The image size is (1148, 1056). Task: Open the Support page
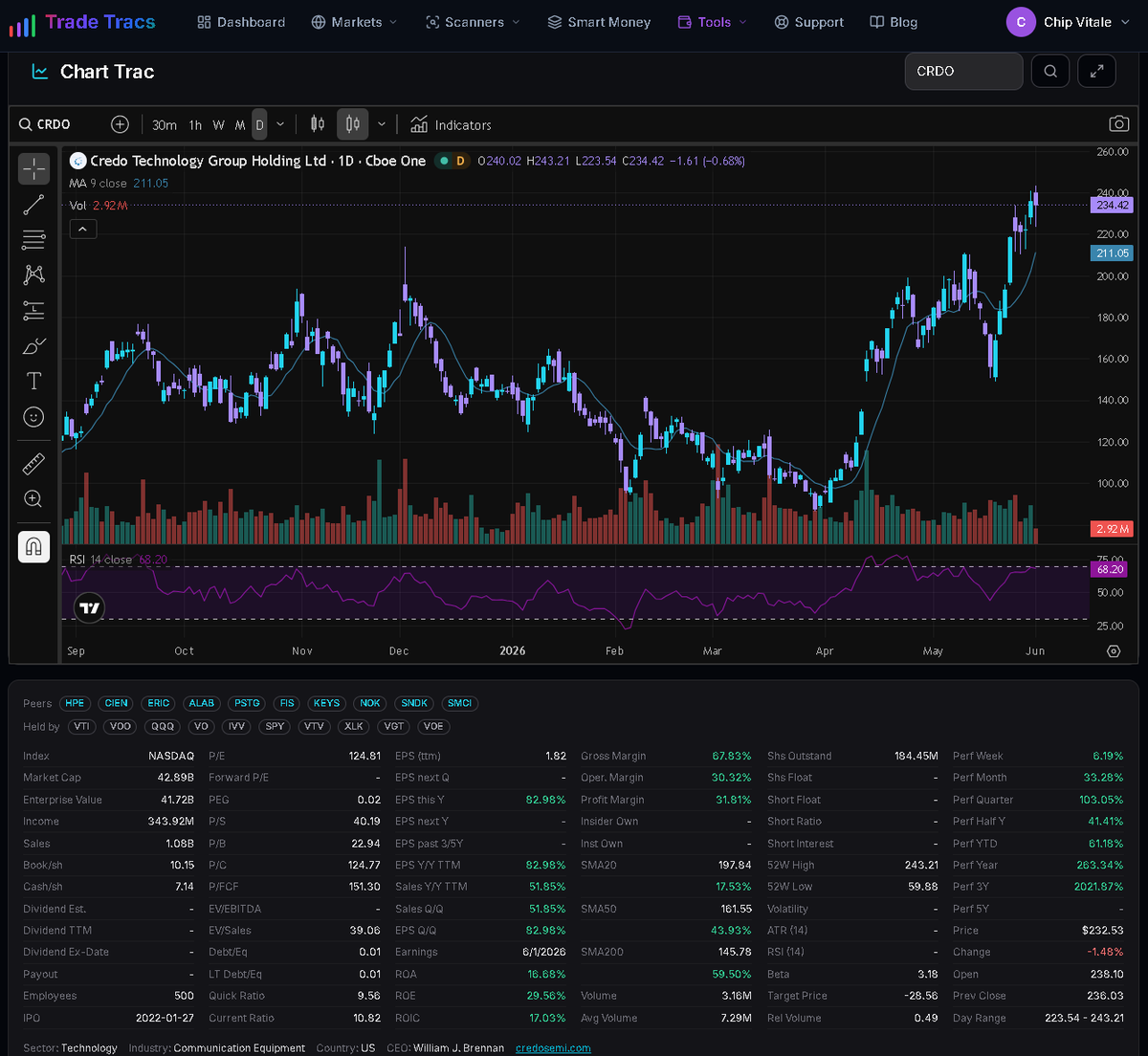[x=808, y=22]
